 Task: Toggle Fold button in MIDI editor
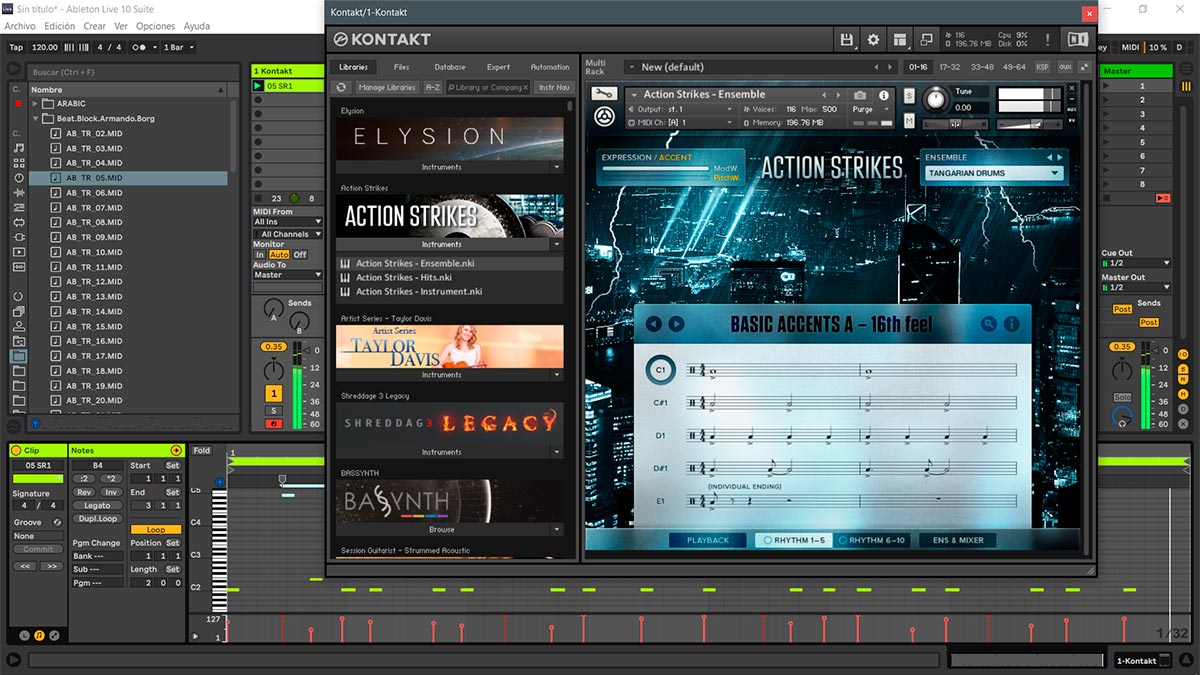point(202,451)
